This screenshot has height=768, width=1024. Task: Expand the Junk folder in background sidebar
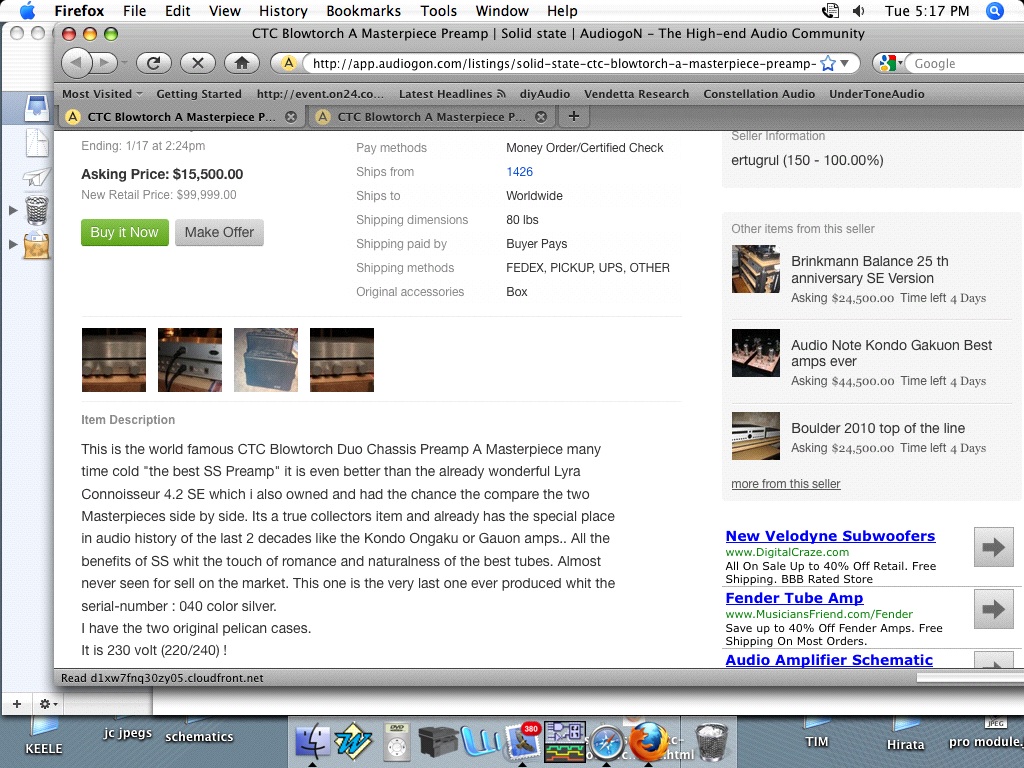12,244
